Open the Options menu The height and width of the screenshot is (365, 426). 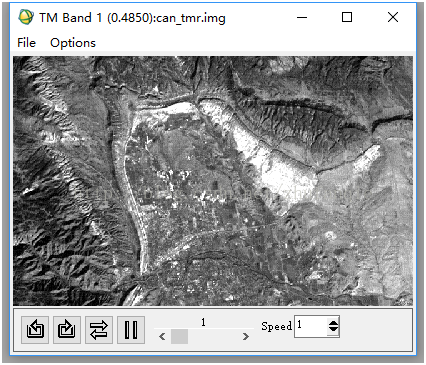[73, 43]
